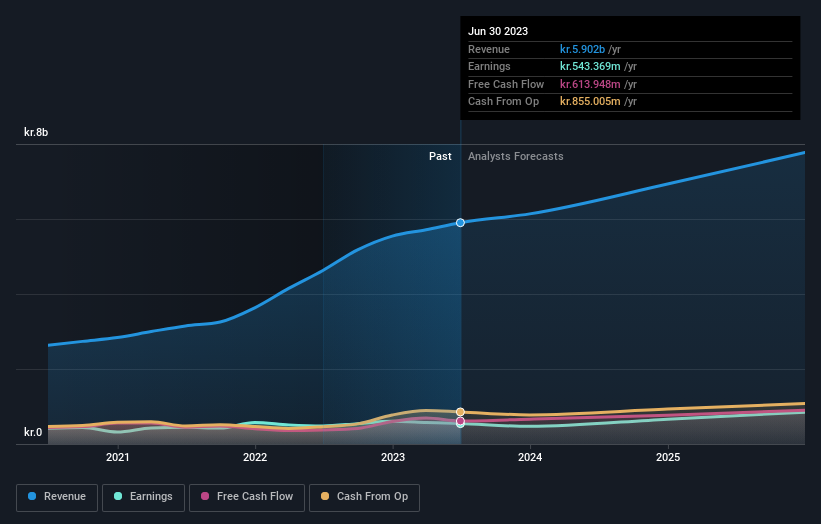Click the 'Revenue' row label in tooltip
Image resolution: width=821 pixels, height=524 pixels.
[489, 49]
